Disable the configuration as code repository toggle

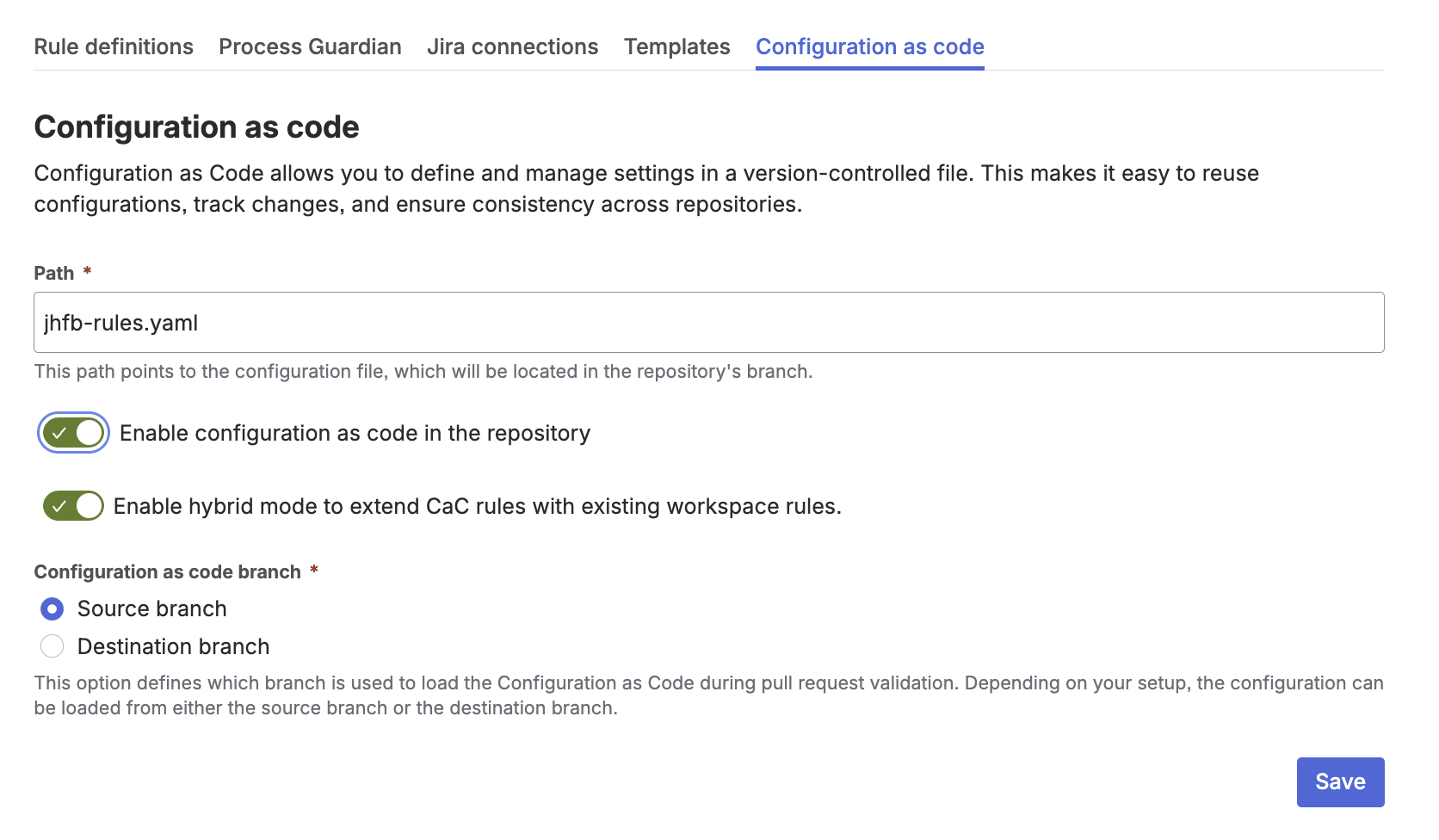73,433
